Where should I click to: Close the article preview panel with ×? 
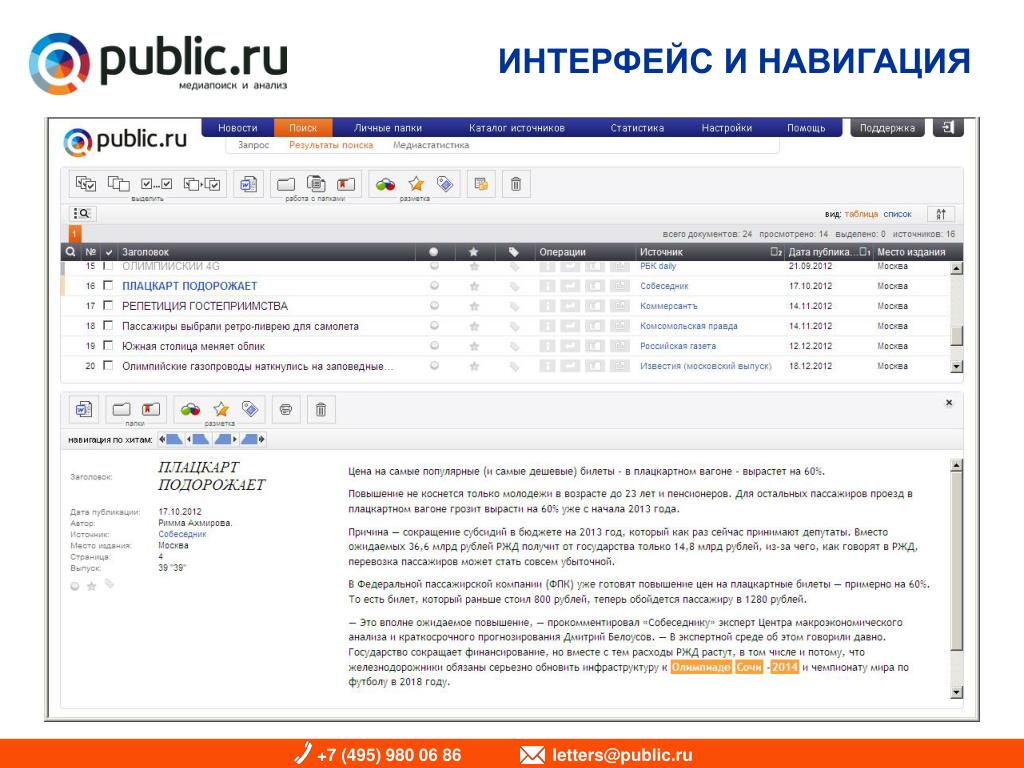(x=949, y=403)
